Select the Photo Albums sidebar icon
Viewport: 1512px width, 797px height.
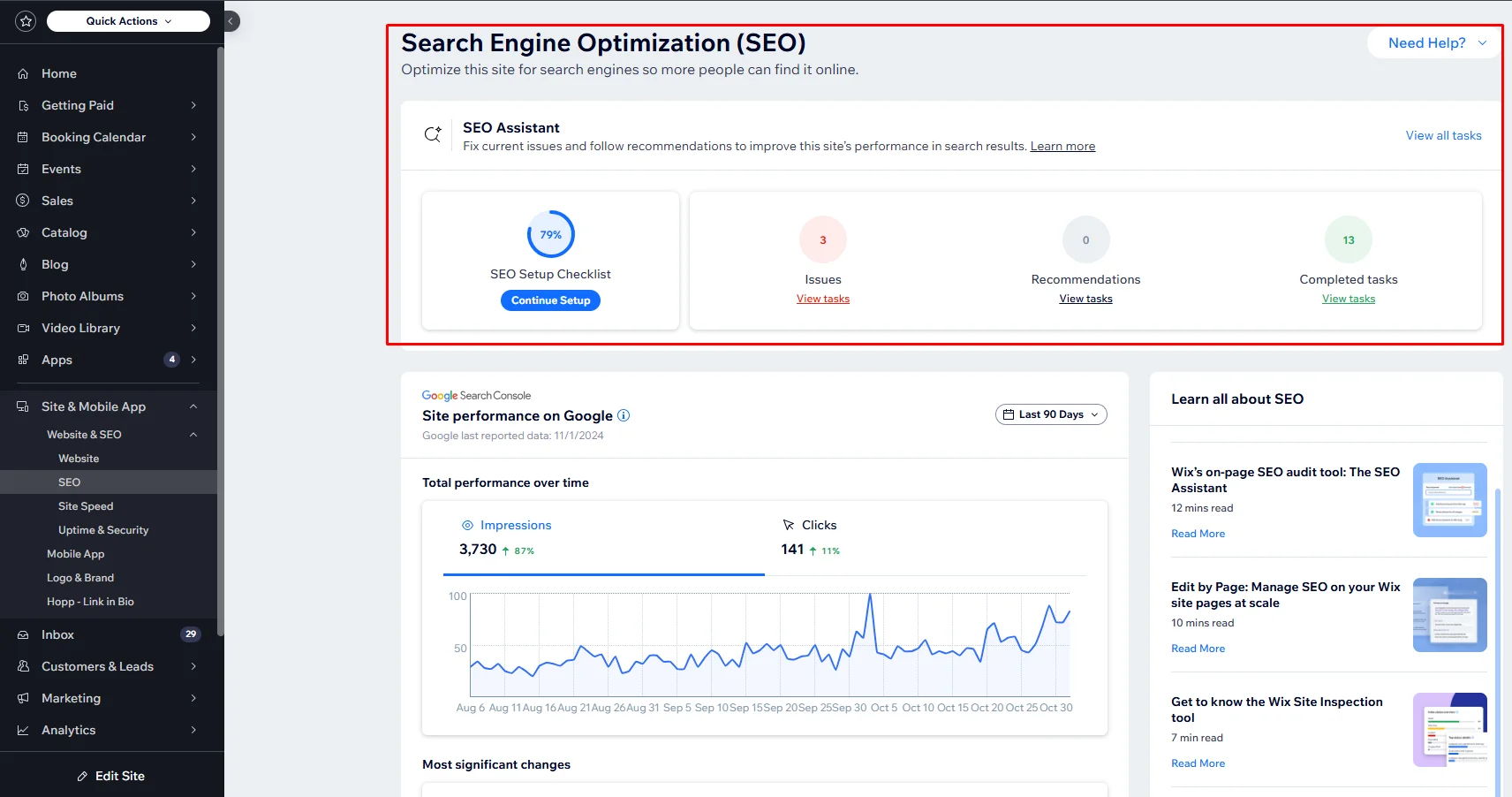(x=24, y=296)
